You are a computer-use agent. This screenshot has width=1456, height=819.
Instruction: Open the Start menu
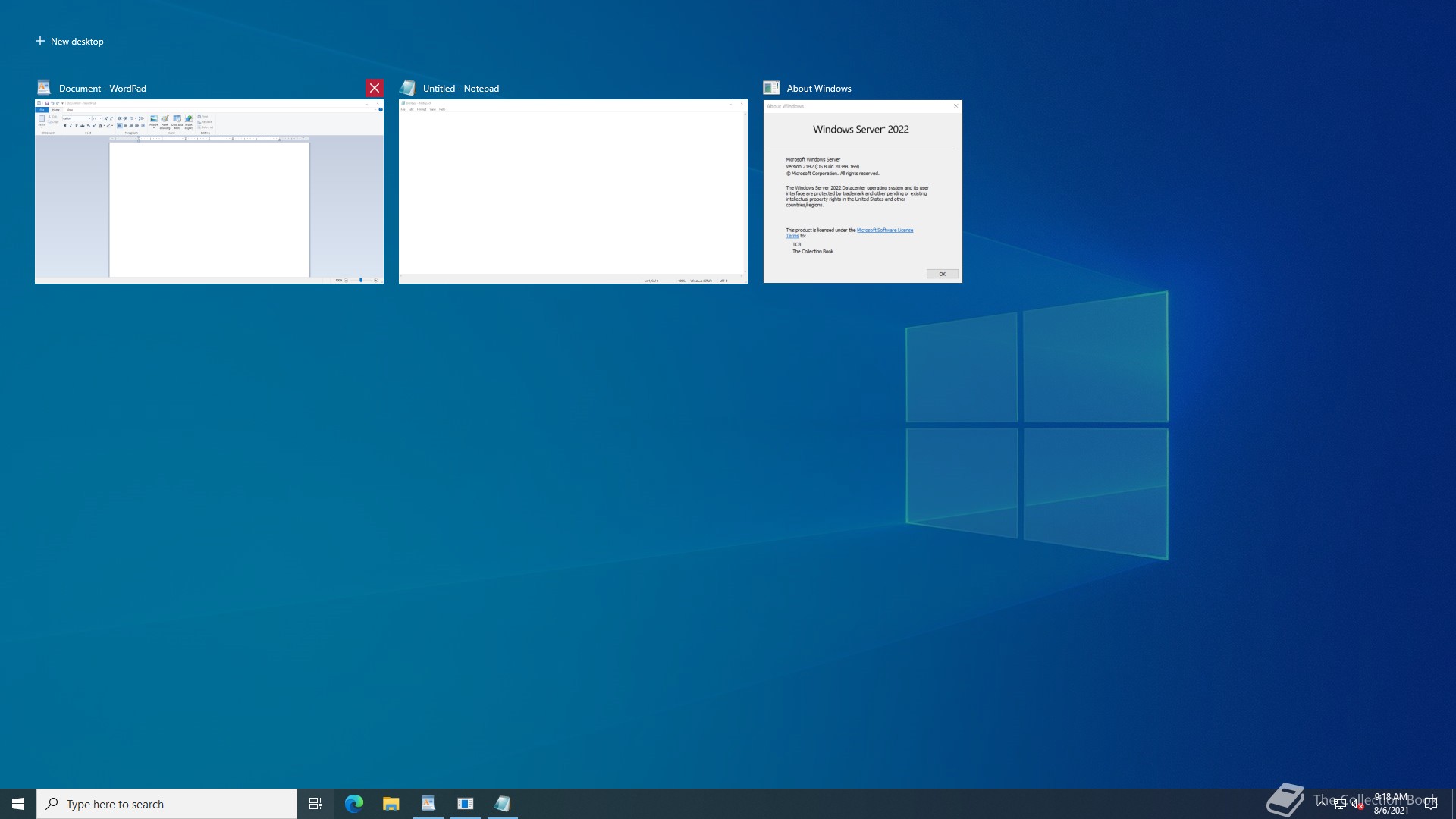click(18, 804)
